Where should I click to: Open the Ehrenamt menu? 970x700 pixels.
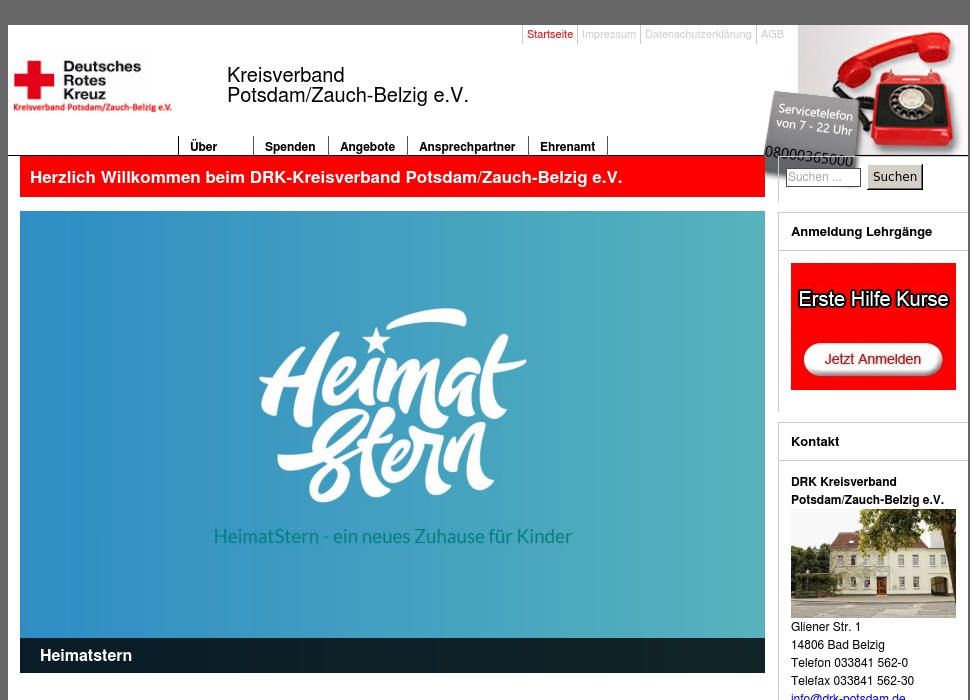click(567, 147)
